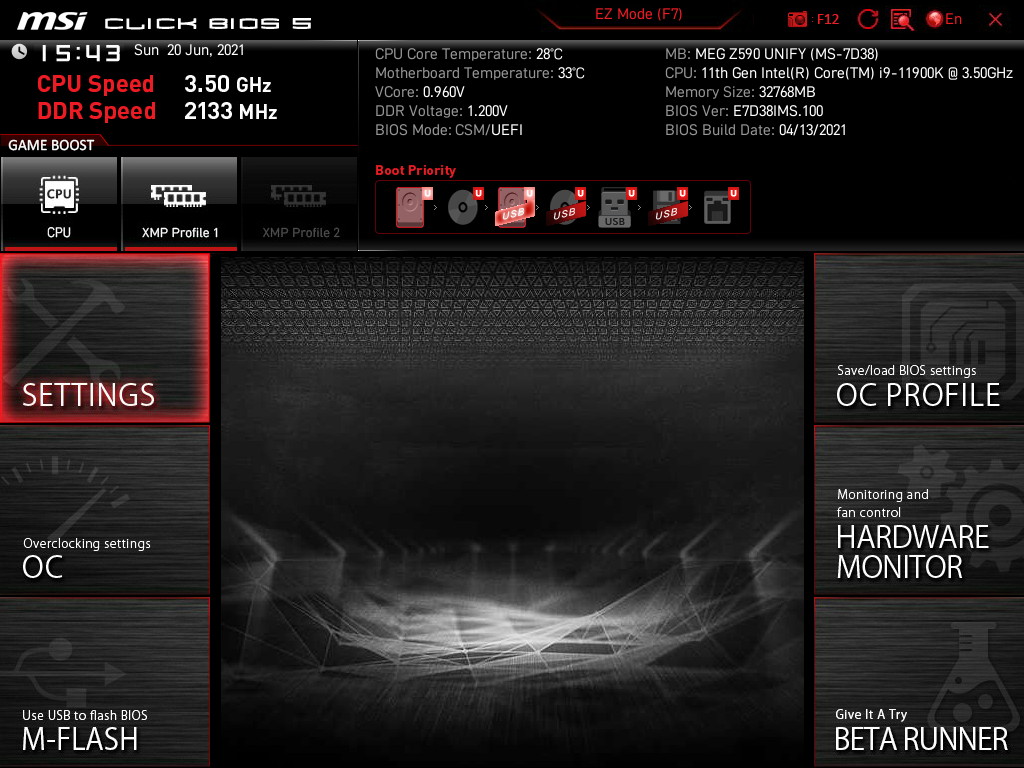Screen dimensions: 1024x768
Task: Enable XMP Profile 2
Action: click(300, 204)
